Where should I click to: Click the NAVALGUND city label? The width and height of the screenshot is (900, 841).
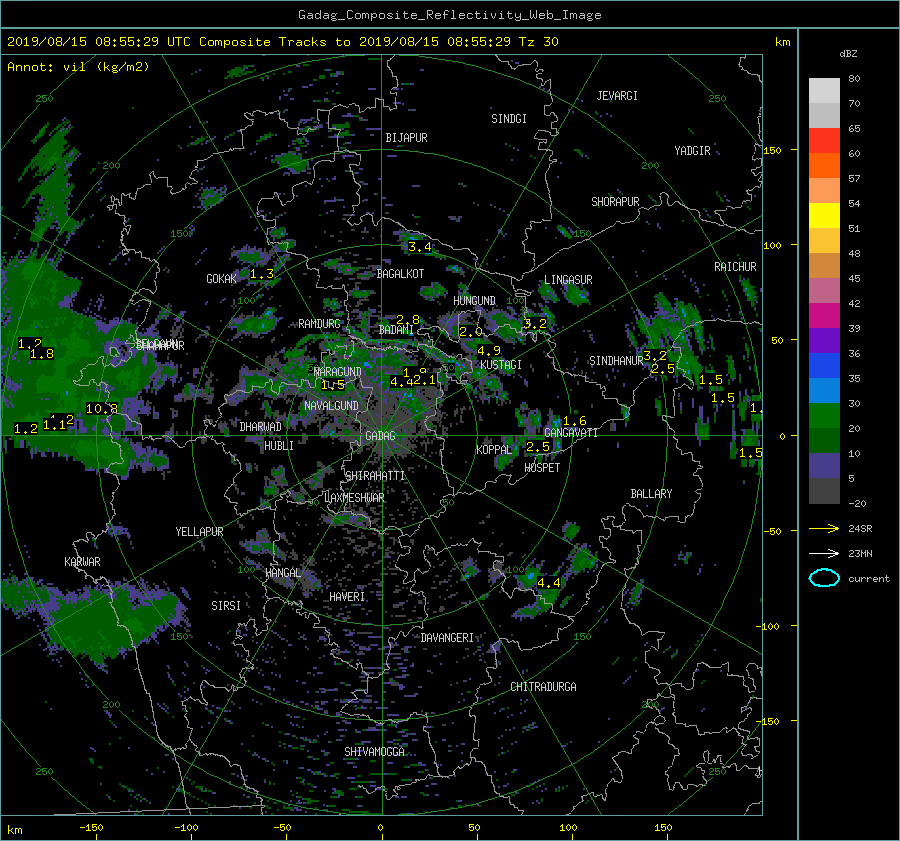pyautogui.click(x=331, y=406)
